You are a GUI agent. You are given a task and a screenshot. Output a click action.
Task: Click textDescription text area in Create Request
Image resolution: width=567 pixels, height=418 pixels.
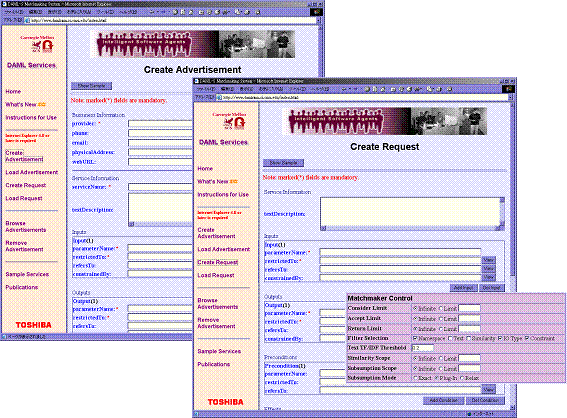(x=410, y=212)
